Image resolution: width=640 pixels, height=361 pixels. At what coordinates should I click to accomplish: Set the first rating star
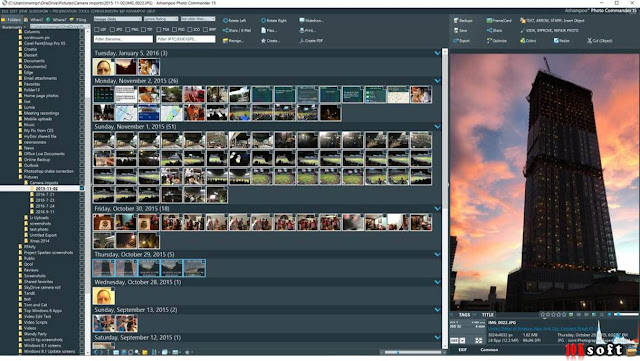(x=542, y=315)
